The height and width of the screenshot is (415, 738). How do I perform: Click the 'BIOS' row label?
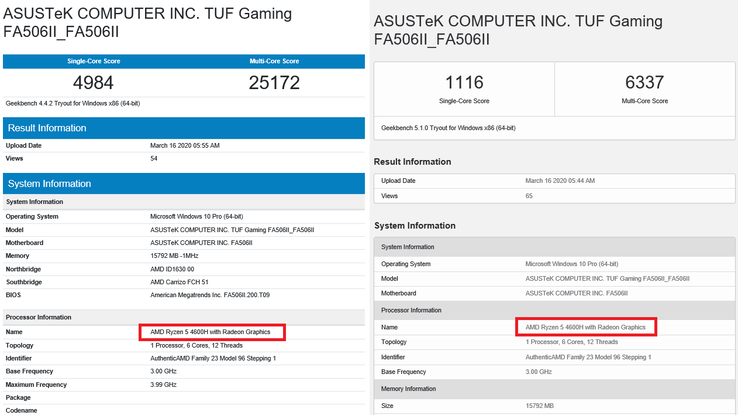point(13,295)
